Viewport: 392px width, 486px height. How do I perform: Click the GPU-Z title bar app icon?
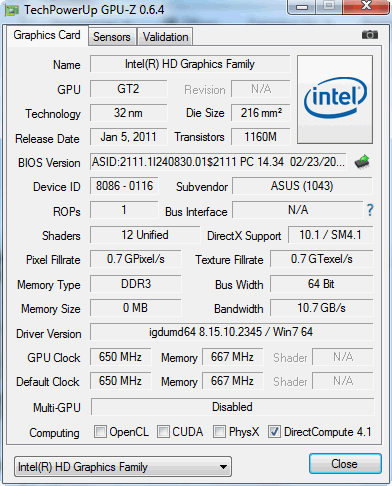(12, 10)
